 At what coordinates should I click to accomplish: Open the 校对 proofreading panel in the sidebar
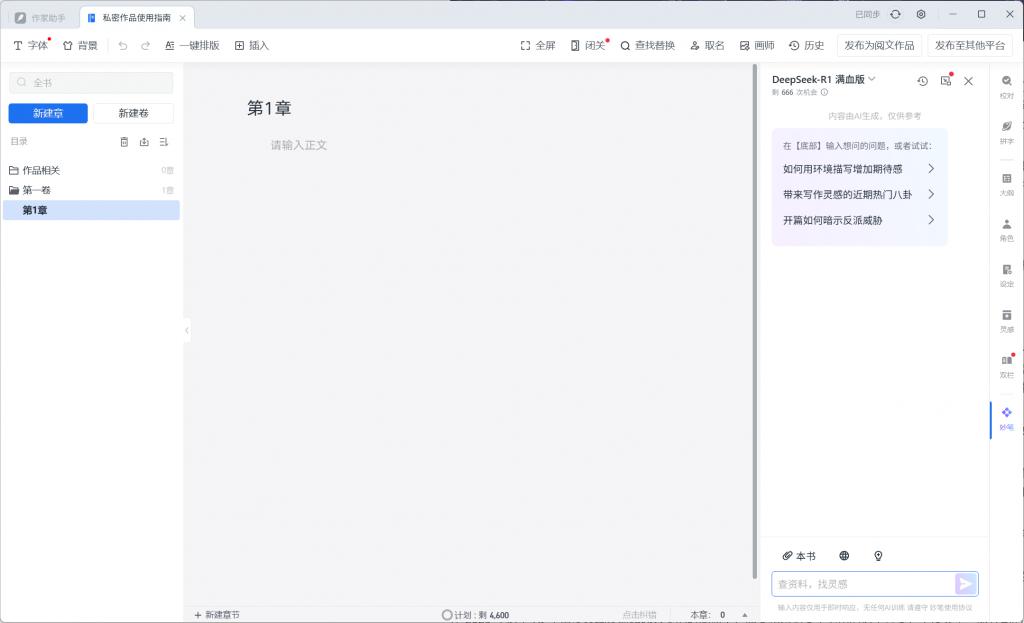(x=1006, y=86)
